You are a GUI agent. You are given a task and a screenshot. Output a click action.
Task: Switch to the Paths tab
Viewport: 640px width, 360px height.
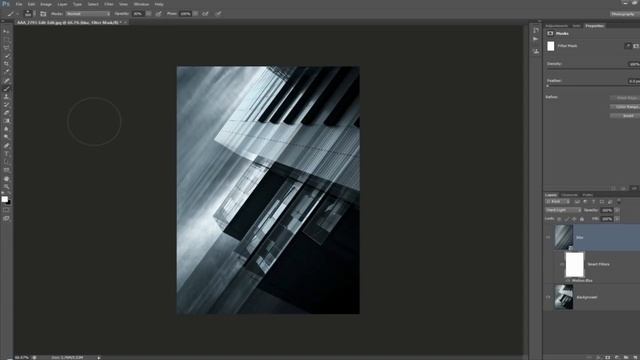tap(587, 195)
